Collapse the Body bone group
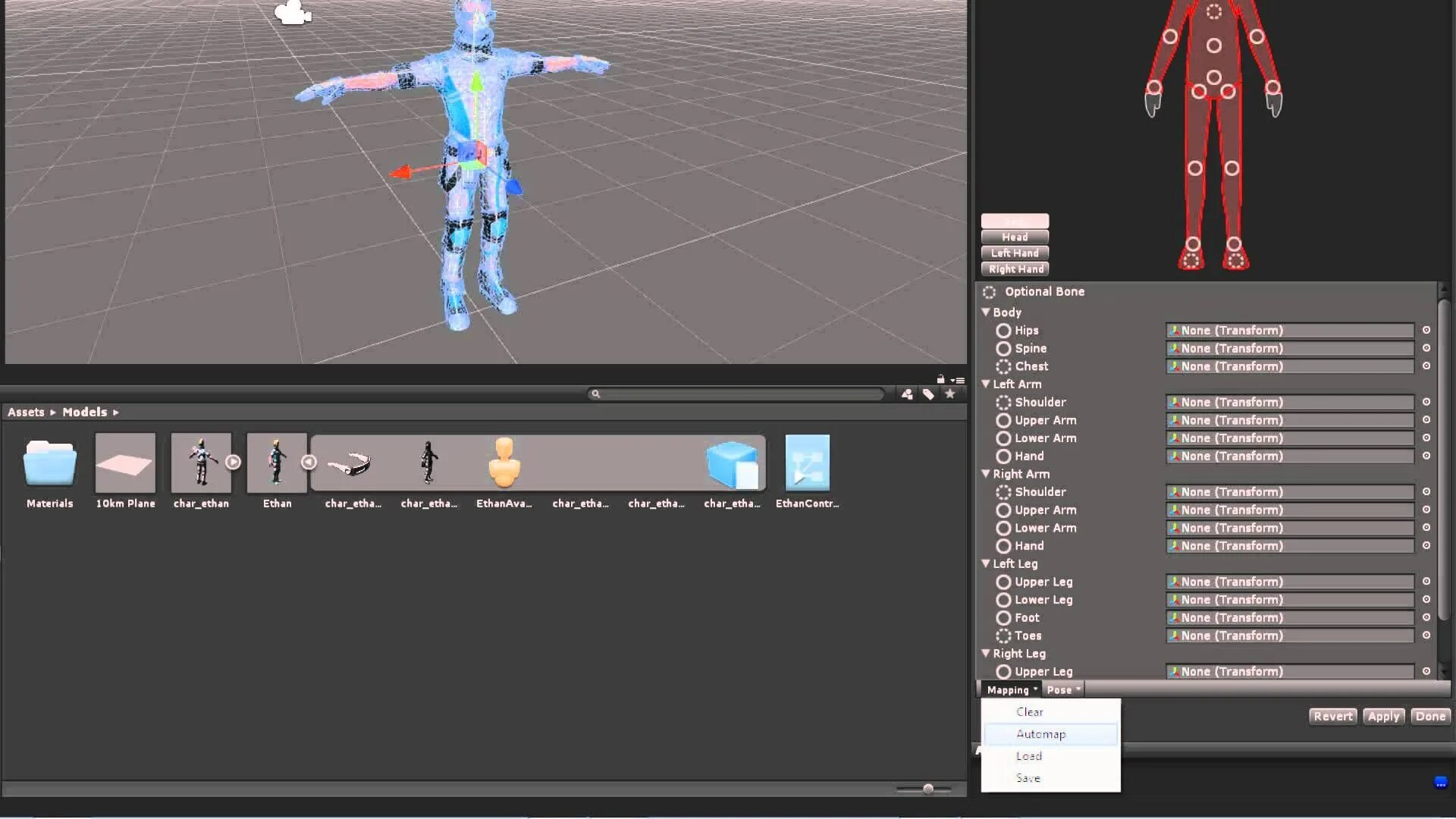The height and width of the screenshot is (819, 1456). click(986, 312)
